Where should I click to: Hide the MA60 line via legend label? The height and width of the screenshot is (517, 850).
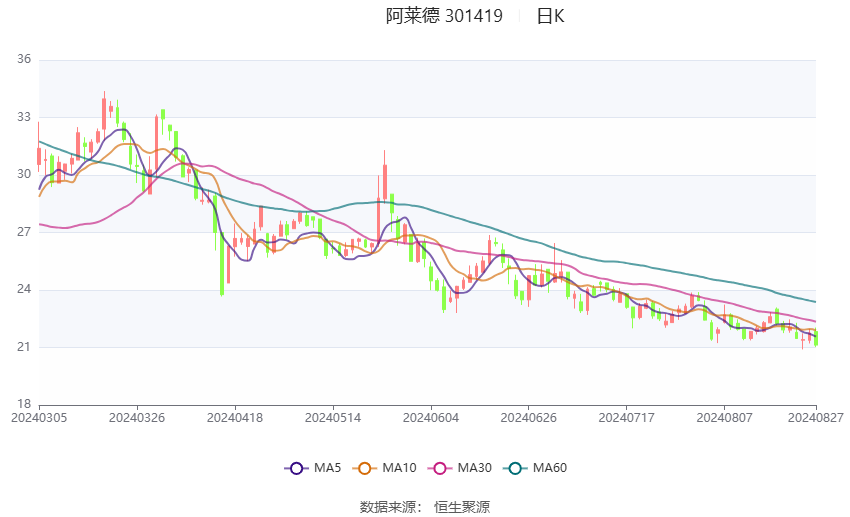click(550, 468)
